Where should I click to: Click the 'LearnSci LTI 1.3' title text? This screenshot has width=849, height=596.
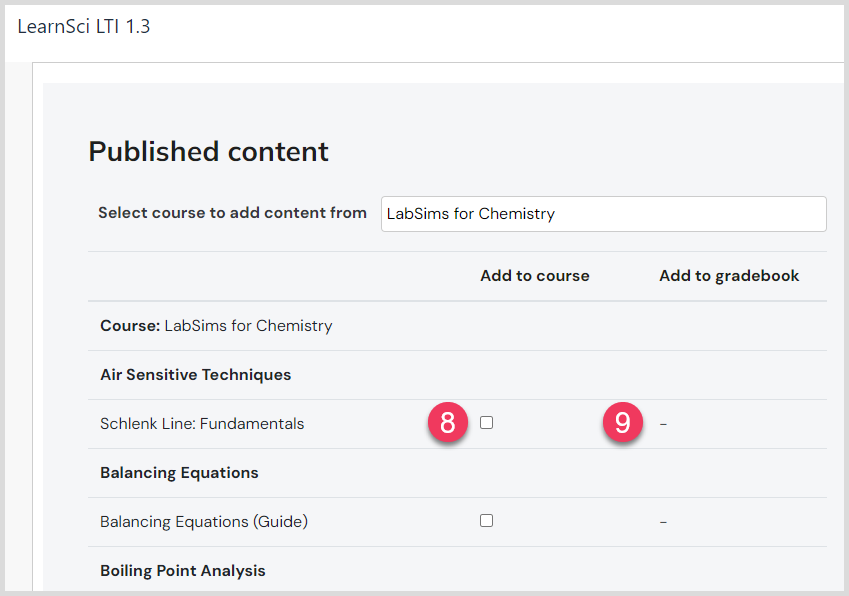tap(84, 27)
